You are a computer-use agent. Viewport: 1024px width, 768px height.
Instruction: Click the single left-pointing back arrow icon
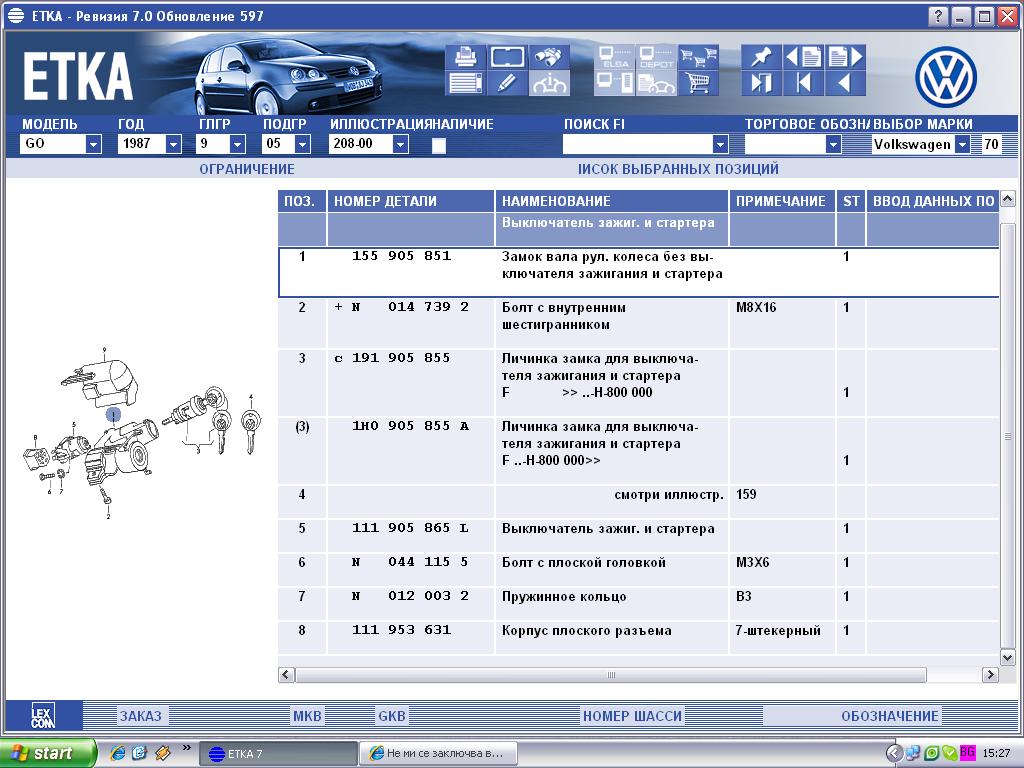point(846,83)
